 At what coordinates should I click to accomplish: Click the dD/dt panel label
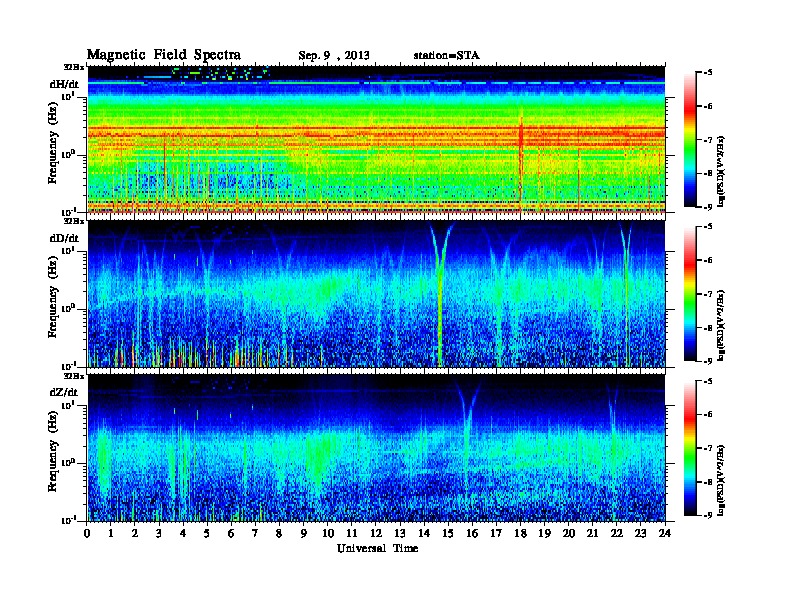point(64,238)
